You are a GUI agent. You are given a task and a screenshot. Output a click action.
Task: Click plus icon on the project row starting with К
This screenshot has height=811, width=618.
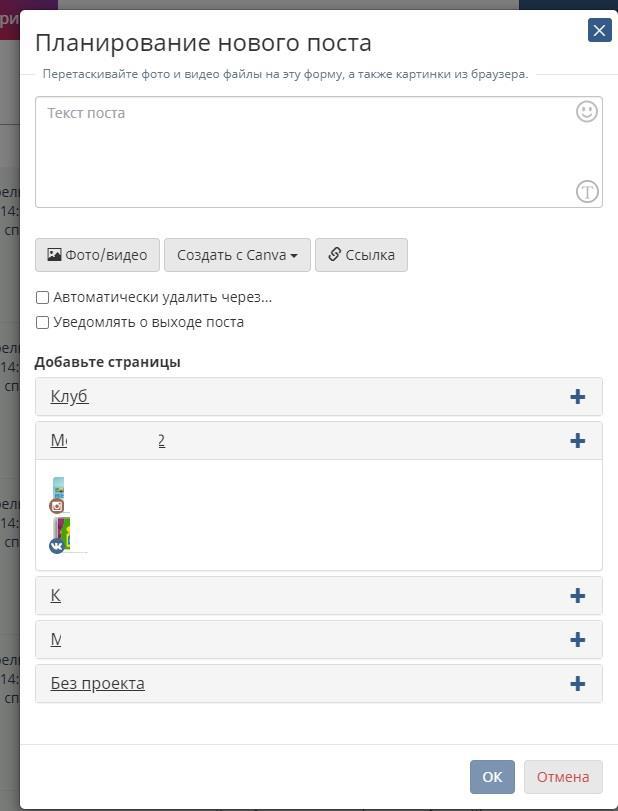click(x=577, y=596)
